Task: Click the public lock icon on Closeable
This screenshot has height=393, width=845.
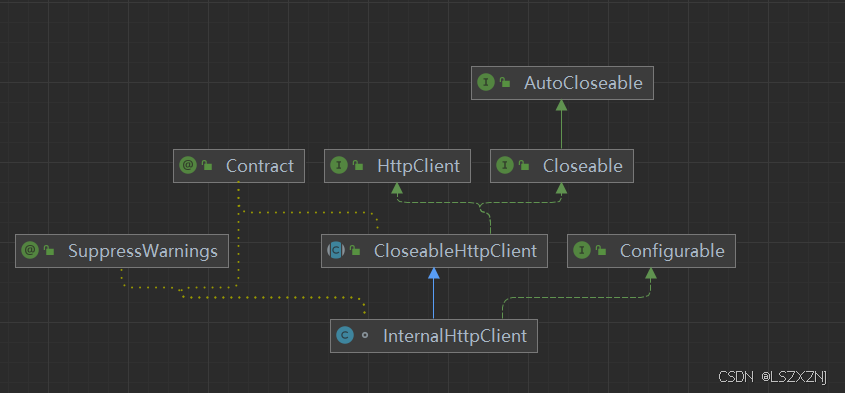Action: coord(524,166)
